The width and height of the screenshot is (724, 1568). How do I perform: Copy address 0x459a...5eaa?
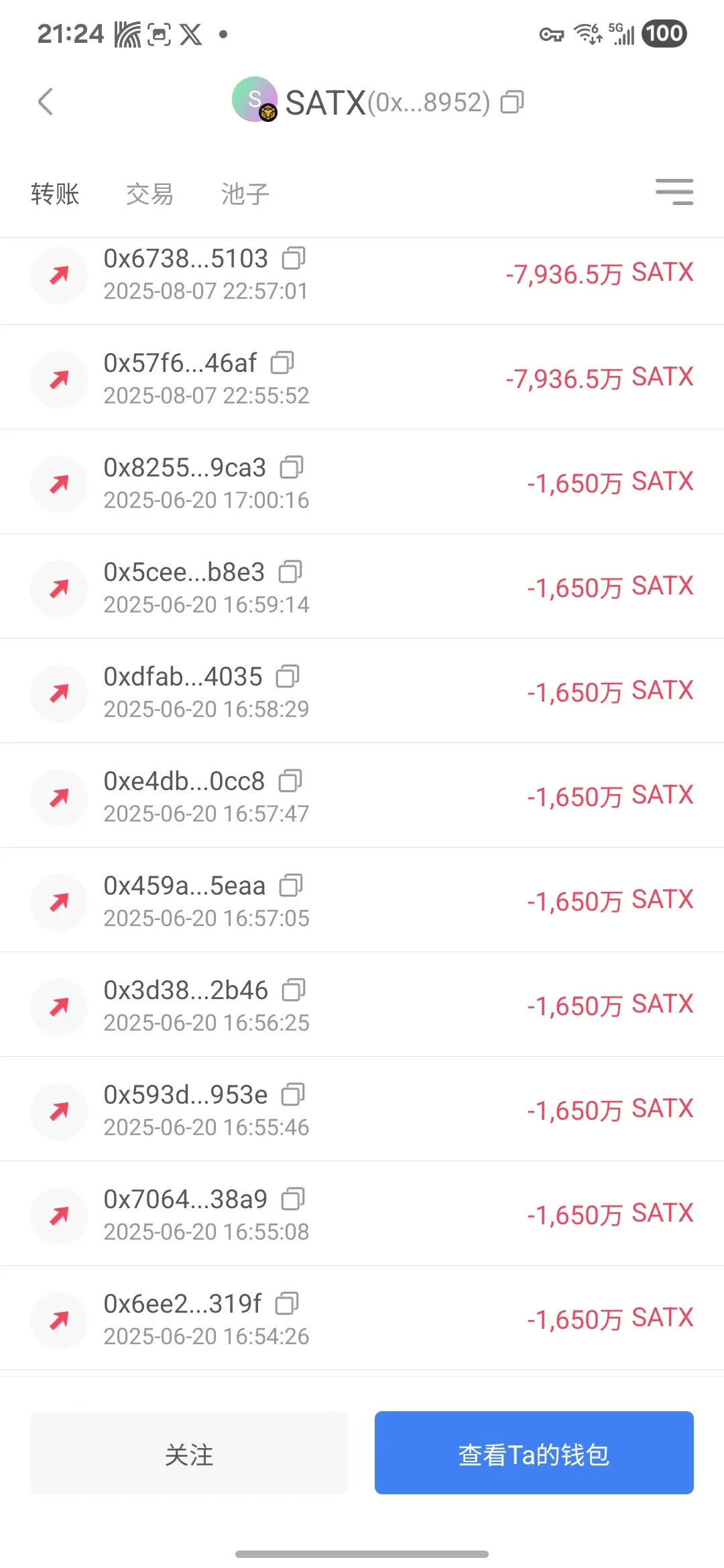coord(291,885)
